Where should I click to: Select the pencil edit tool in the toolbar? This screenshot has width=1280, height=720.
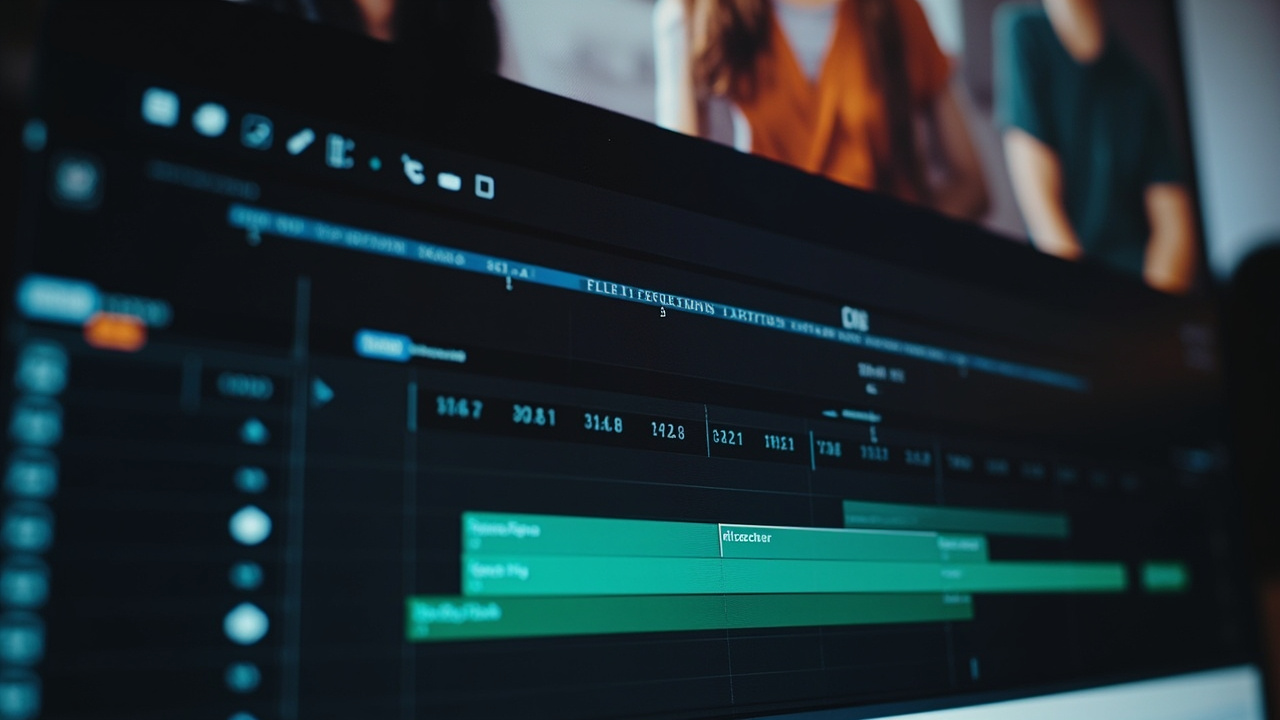tap(300, 141)
